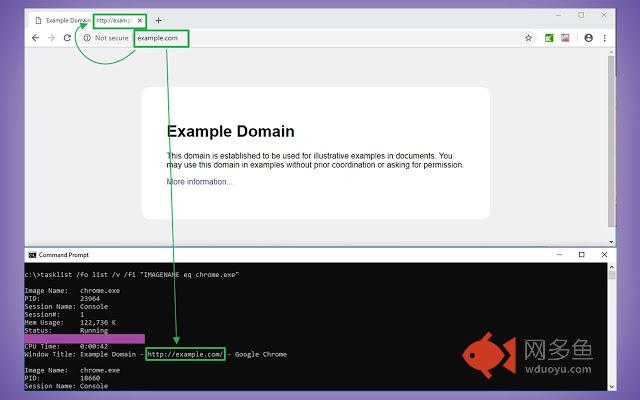Switch to the http://examp... tab
Screen dimensions: 640x400
[118, 20]
